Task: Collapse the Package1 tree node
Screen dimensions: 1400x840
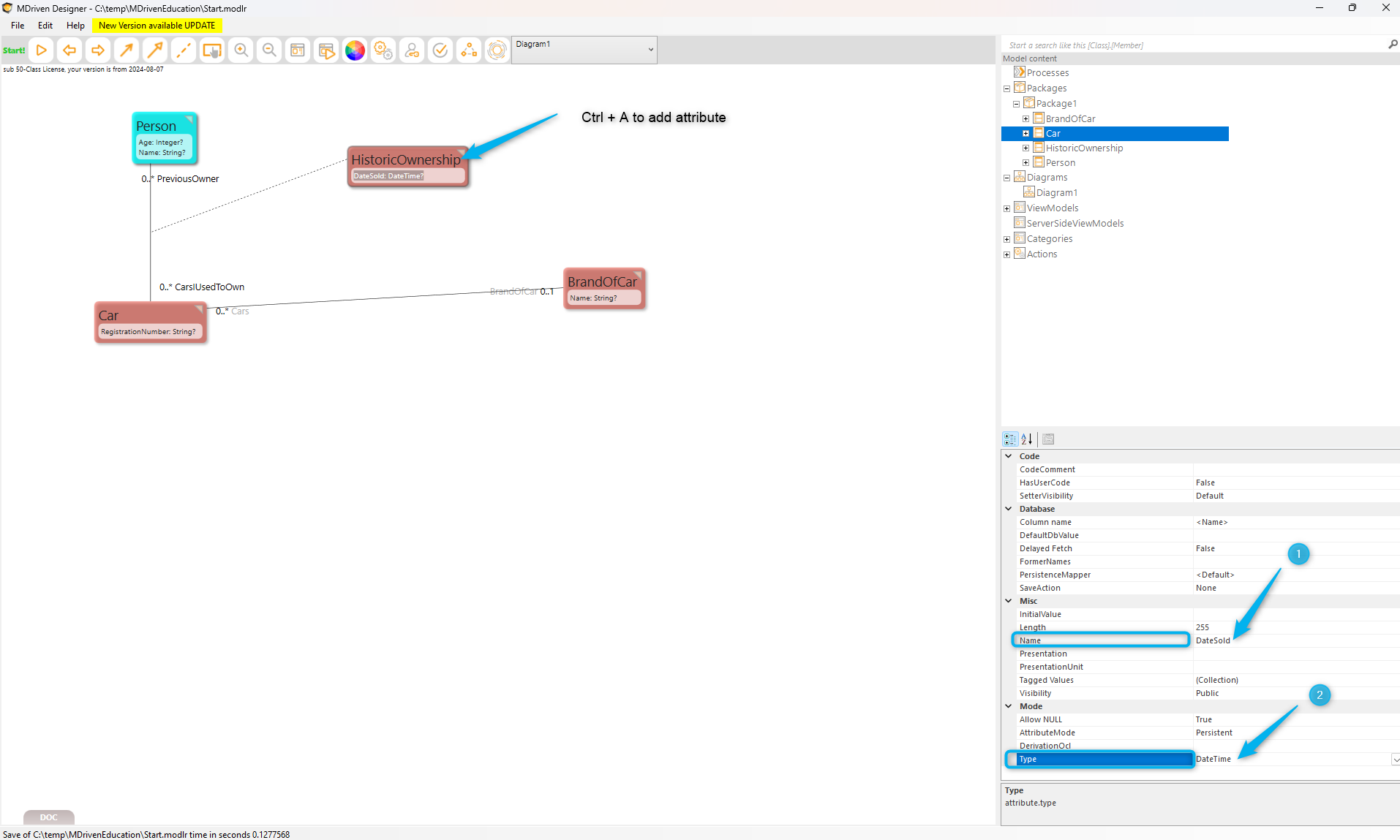Action: [x=1016, y=104]
